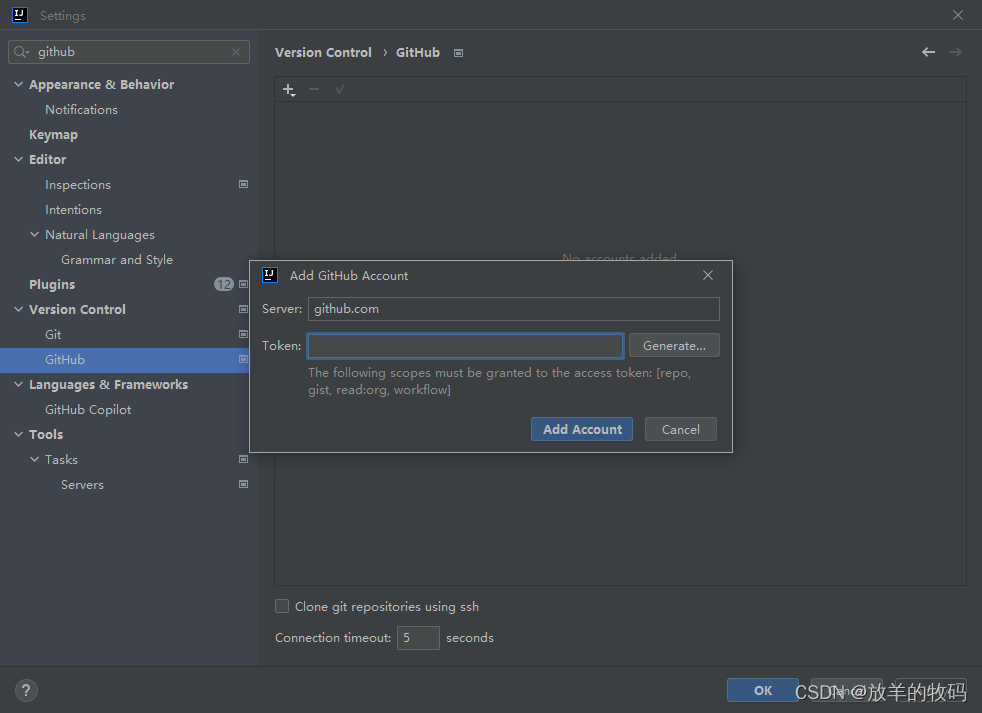Click Version Control in the breadcrumb
Screen dimensions: 982x713
pyautogui.click(x=323, y=53)
